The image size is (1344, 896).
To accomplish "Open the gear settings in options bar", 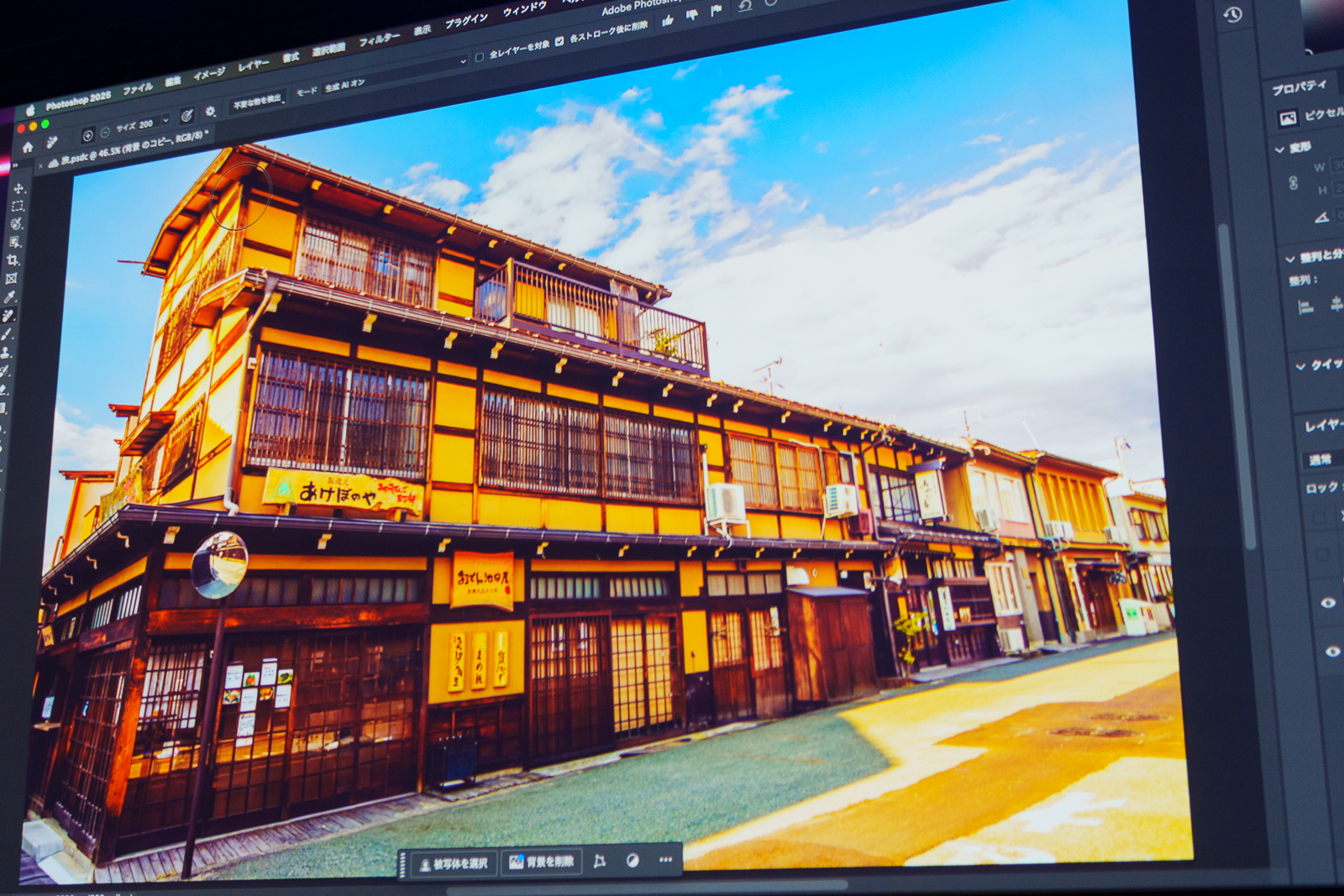I will pyautogui.click(x=210, y=111).
